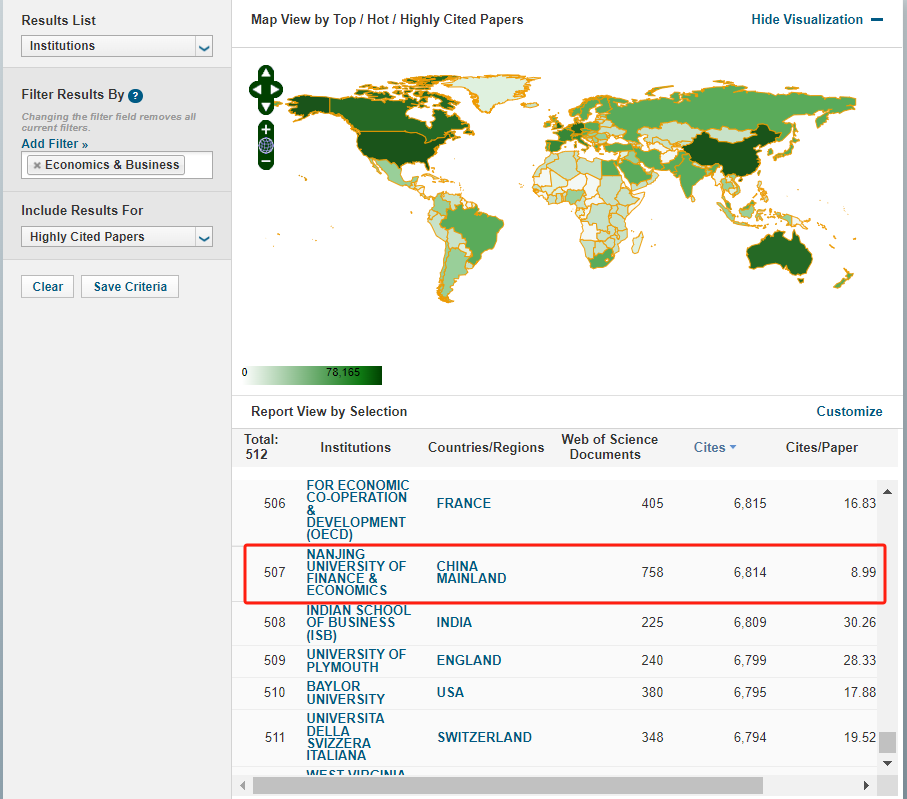Pan the map upward
Viewport: 907px width, 799px height.
point(266,73)
